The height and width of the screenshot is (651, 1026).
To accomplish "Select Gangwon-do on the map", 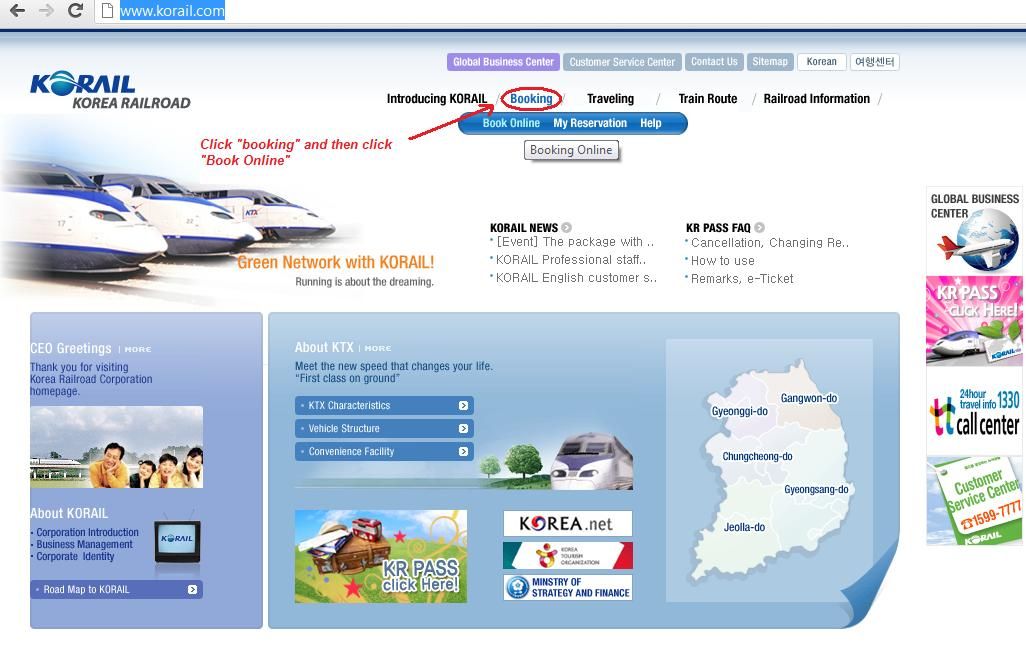I will click(809, 398).
